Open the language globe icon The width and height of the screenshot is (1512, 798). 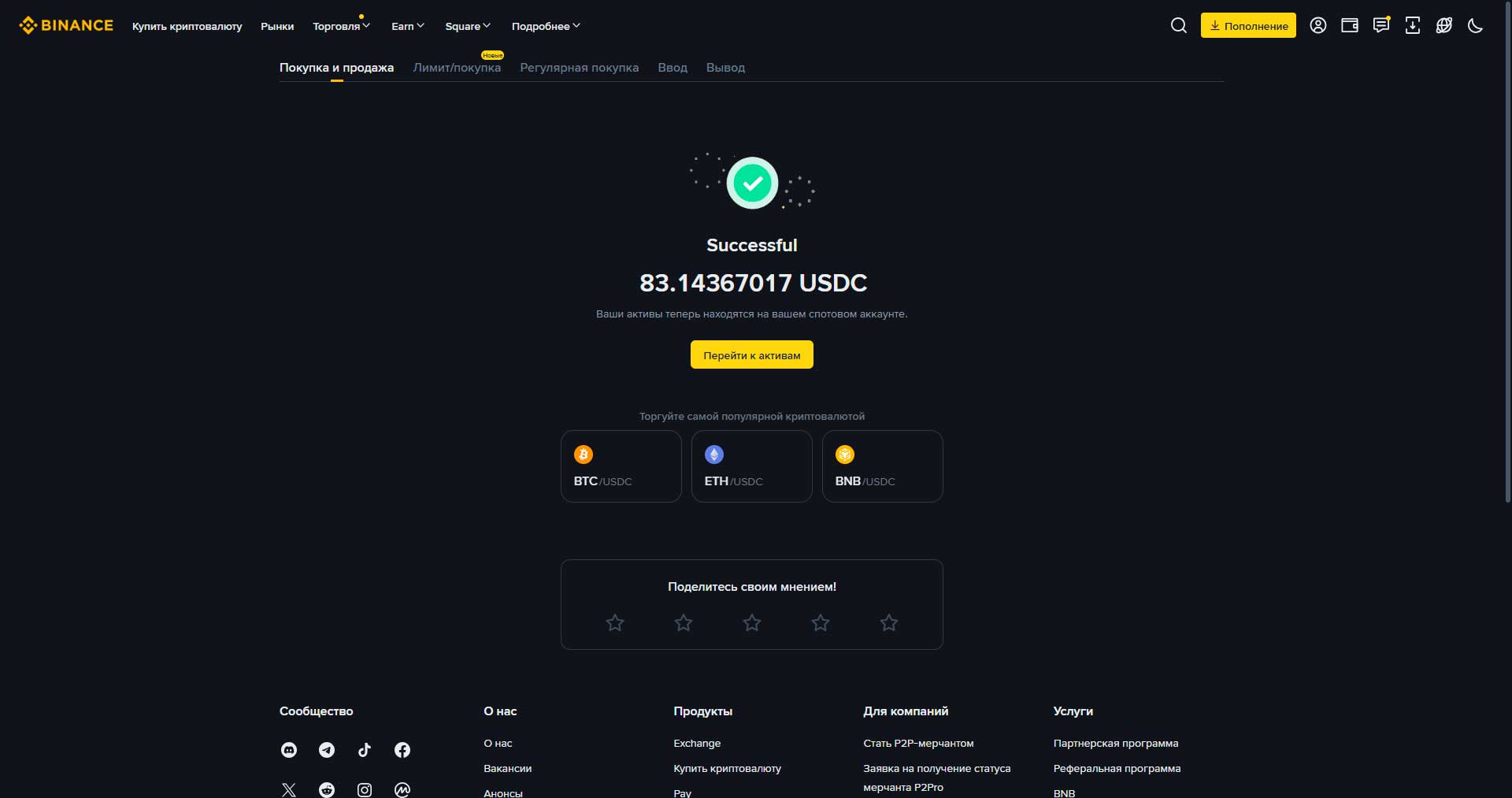click(1443, 25)
